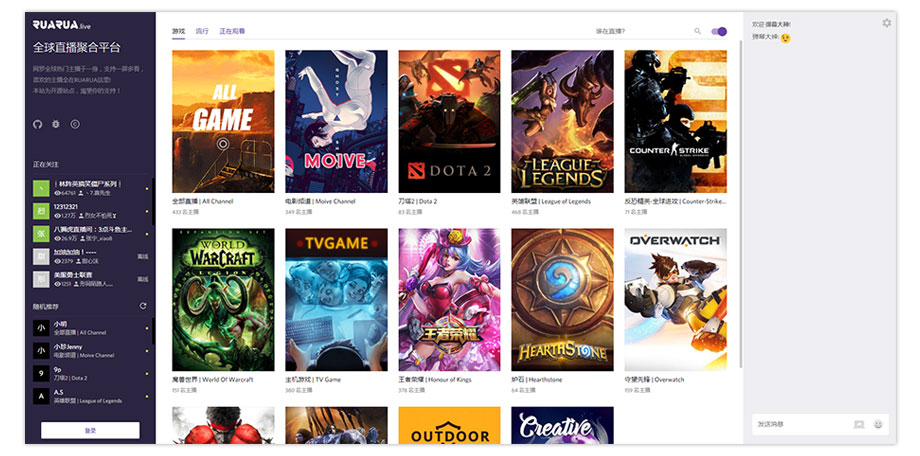Screen dimensions: 920x456
Task: Click the 'A' avatar of A.S
Action: coord(41,397)
